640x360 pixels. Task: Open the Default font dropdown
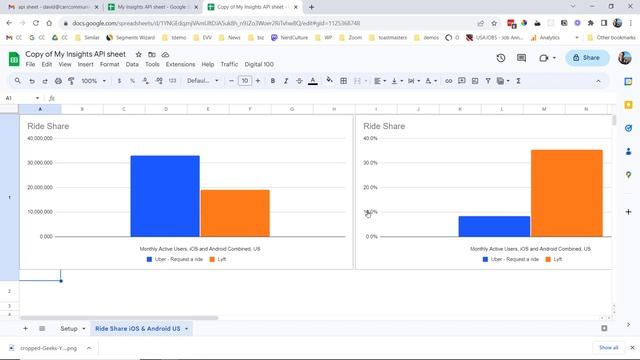click(x=203, y=81)
